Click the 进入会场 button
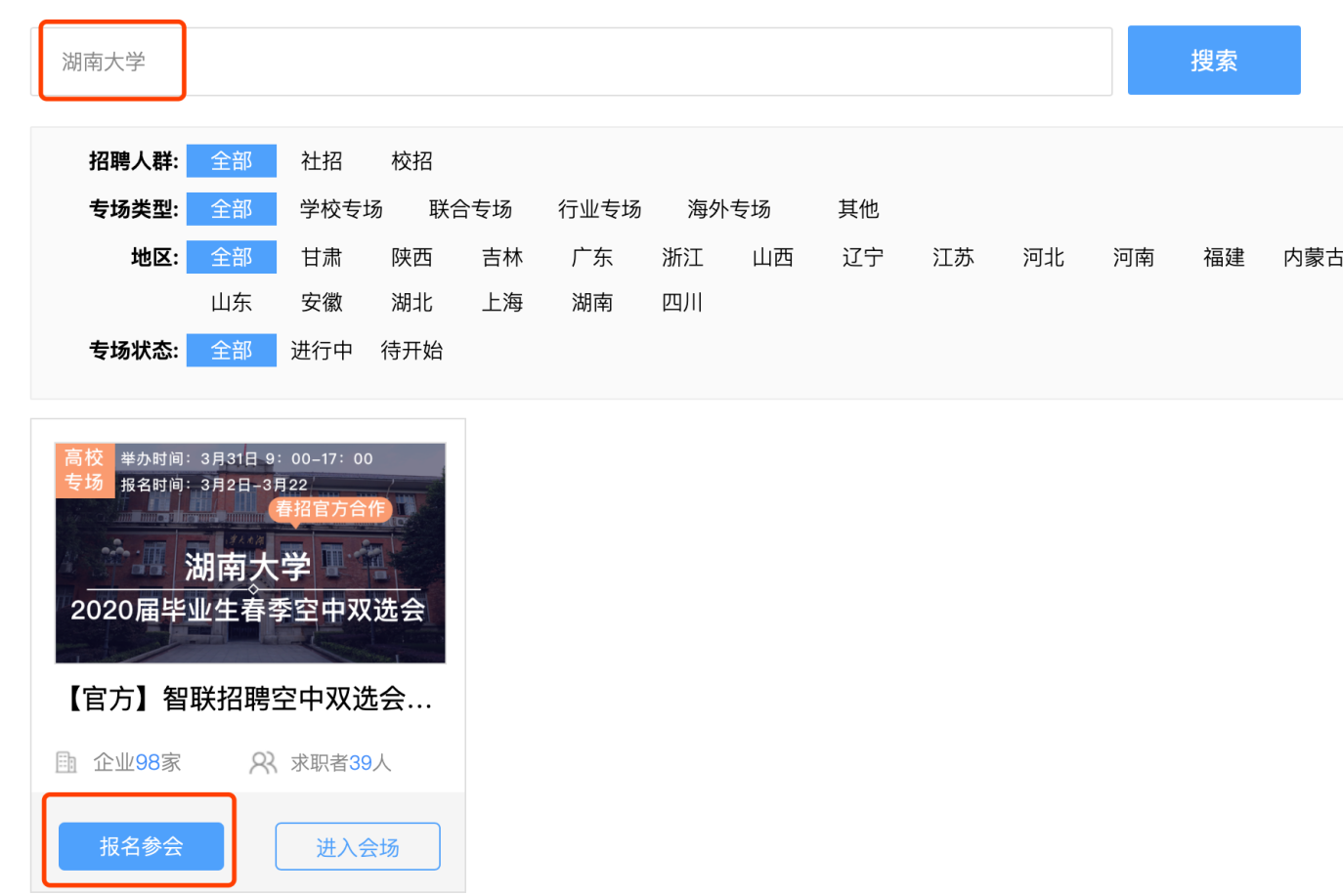 [x=358, y=847]
